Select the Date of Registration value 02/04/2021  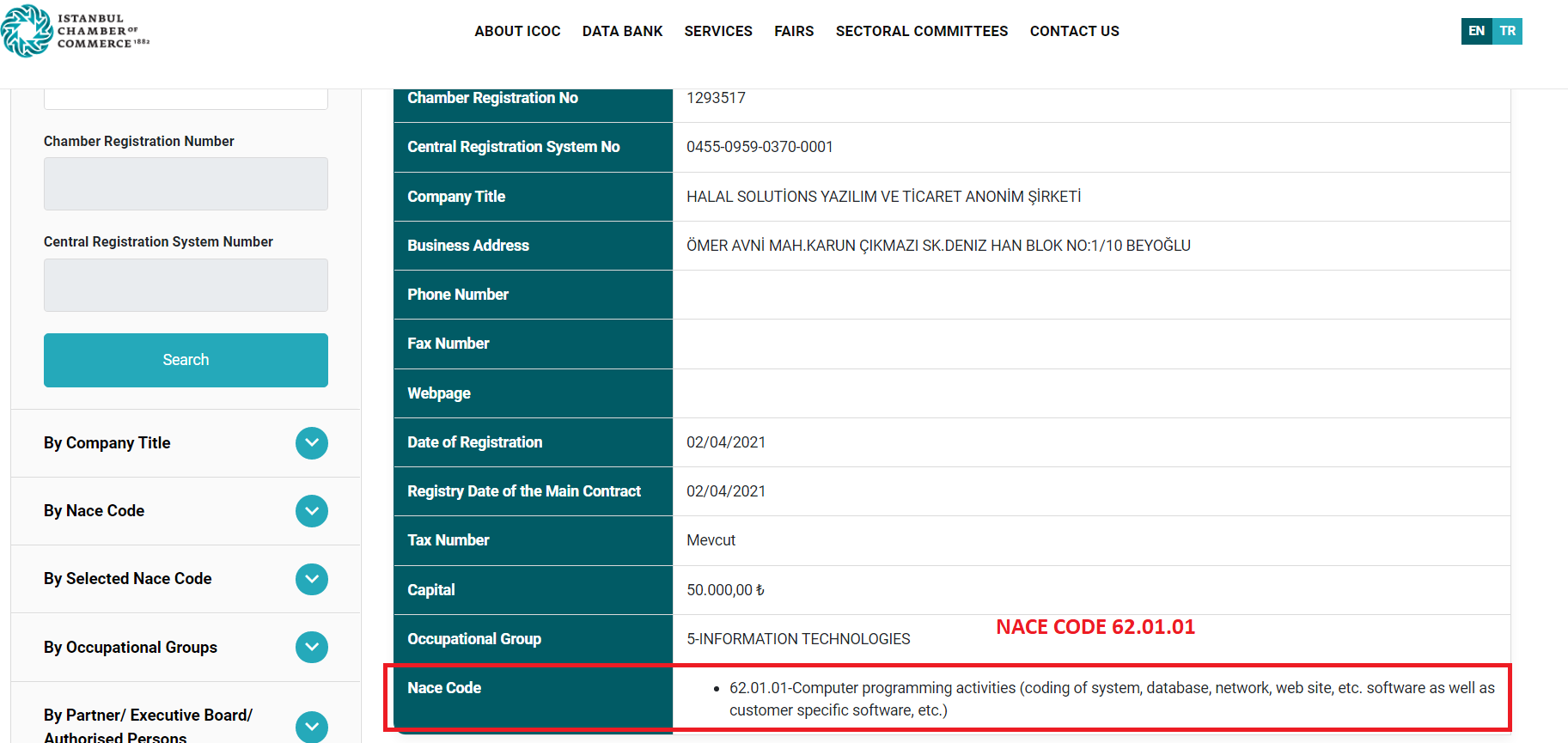click(x=726, y=442)
